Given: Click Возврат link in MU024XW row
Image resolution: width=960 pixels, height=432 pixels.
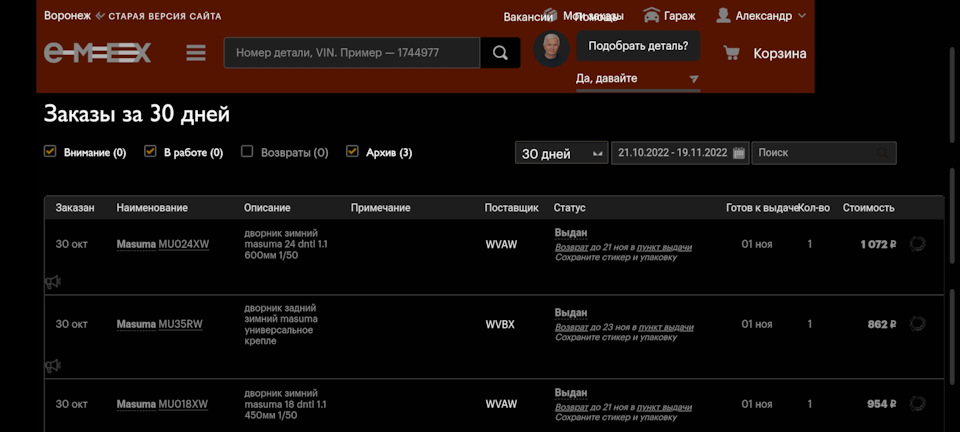Looking at the screenshot, I should tap(571, 247).
